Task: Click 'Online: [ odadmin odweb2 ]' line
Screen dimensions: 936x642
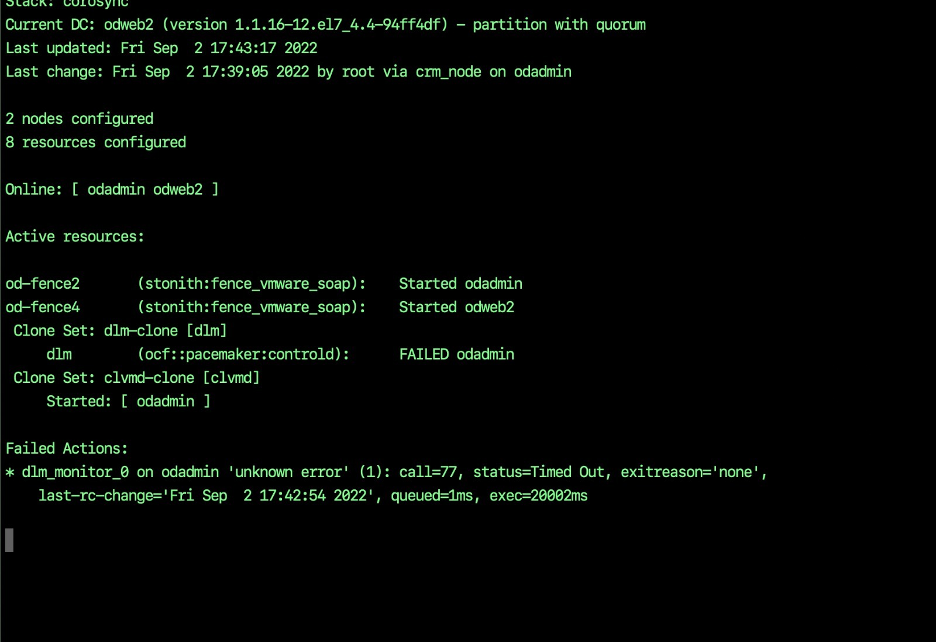Action: 112,189
